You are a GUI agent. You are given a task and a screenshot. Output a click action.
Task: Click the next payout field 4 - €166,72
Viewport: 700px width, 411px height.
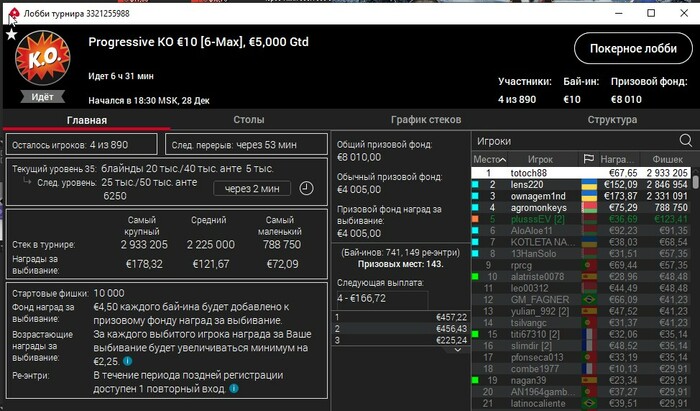(x=382, y=299)
